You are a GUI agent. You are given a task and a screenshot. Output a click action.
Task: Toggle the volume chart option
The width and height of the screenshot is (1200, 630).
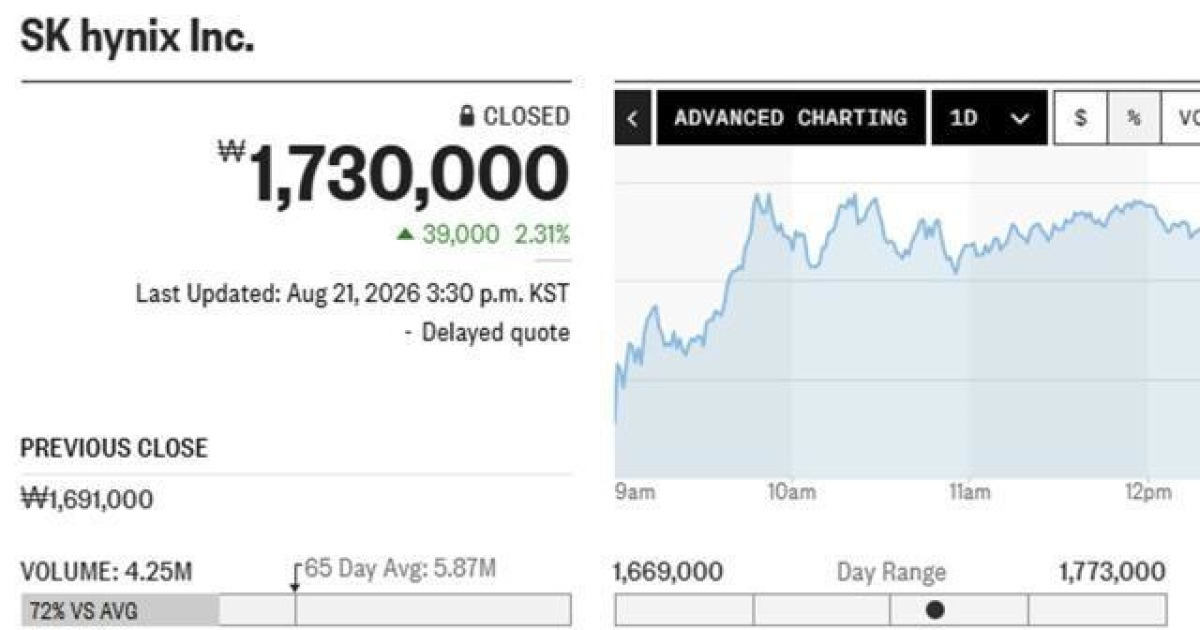(1183, 118)
